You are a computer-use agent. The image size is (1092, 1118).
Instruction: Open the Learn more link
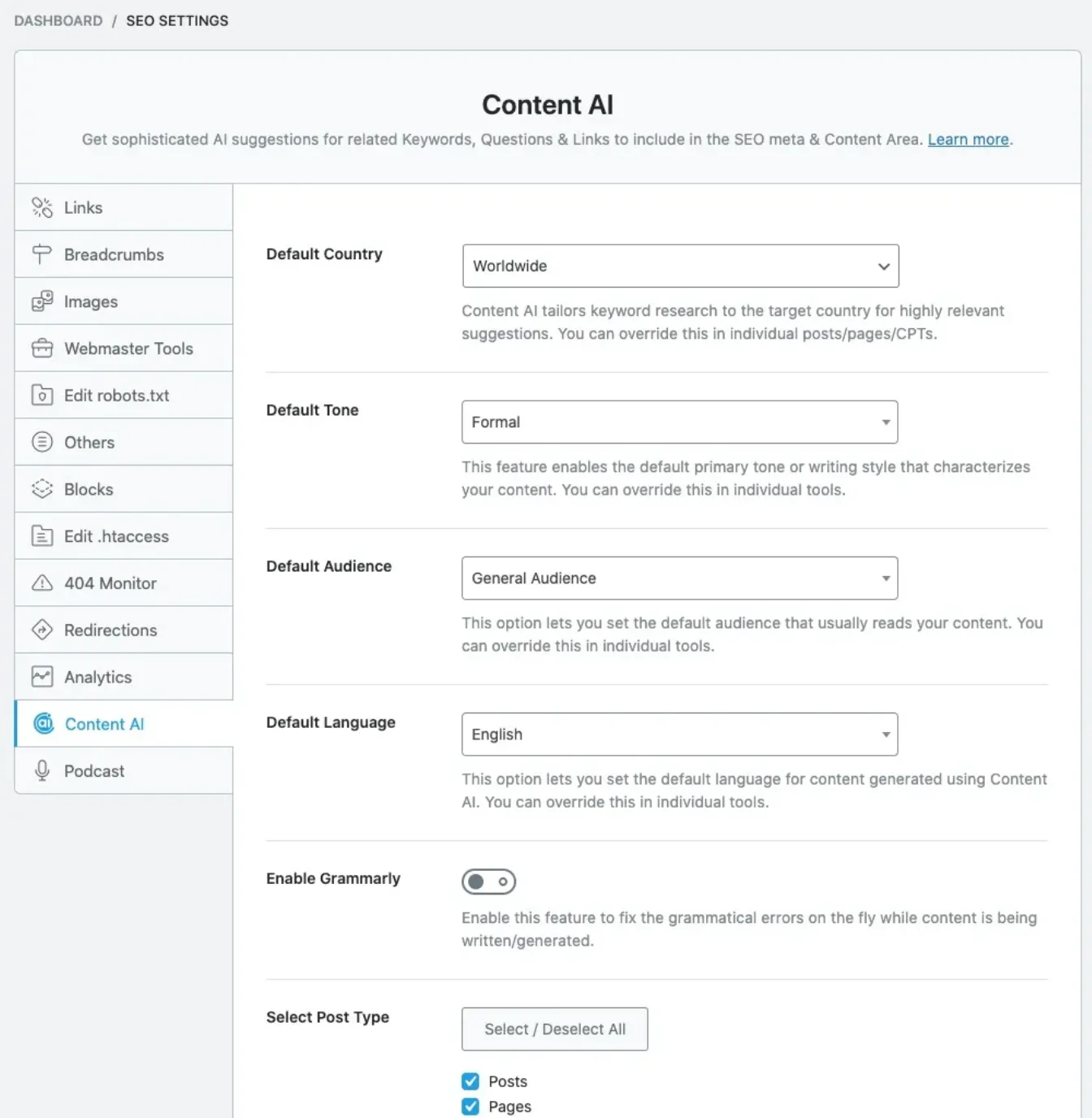pyautogui.click(x=967, y=139)
